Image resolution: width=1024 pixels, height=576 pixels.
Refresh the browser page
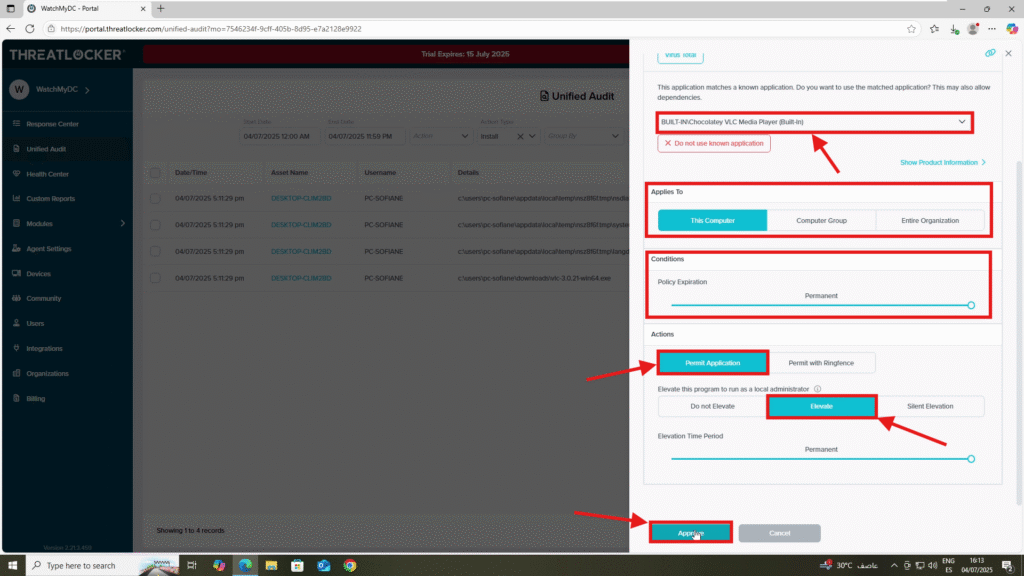pyautogui.click(x=29, y=29)
